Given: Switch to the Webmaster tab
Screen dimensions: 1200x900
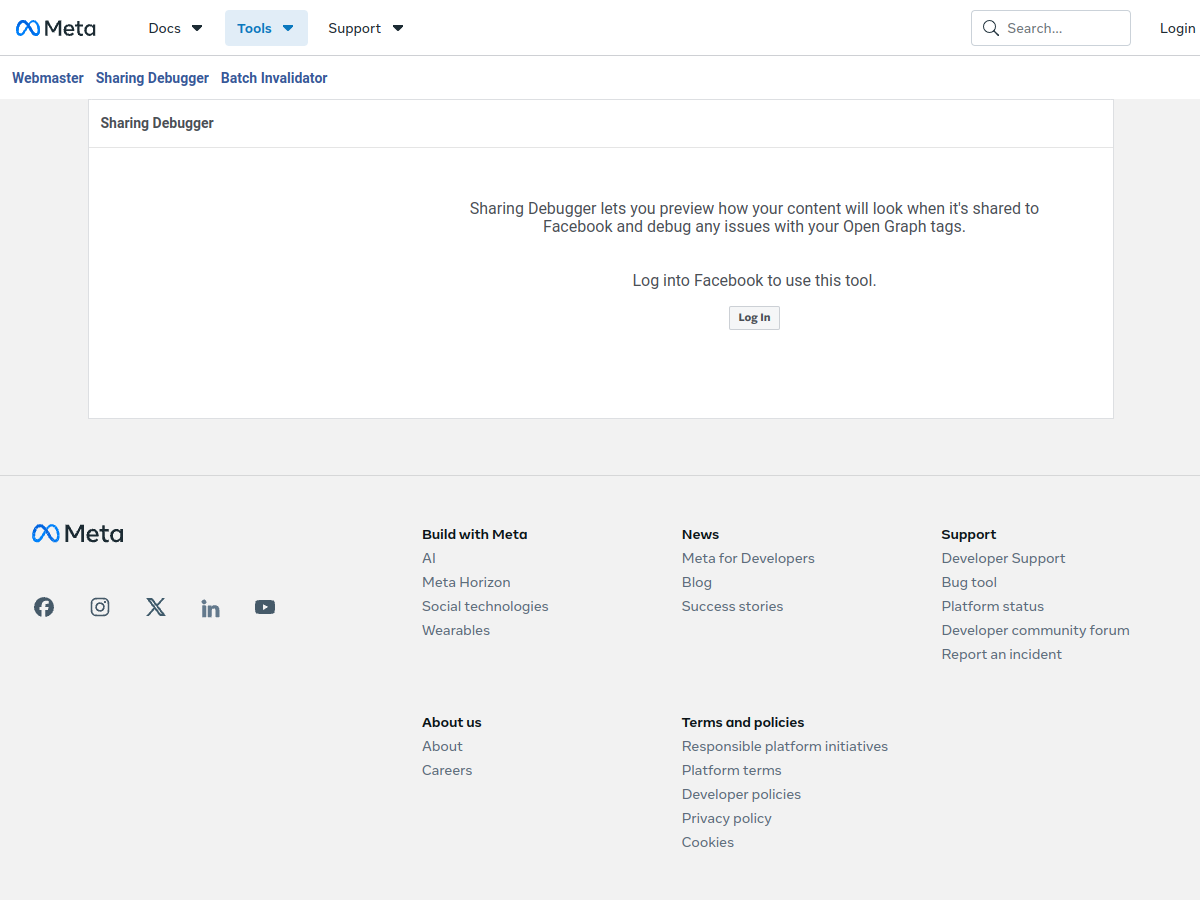Looking at the screenshot, I should (x=48, y=78).
